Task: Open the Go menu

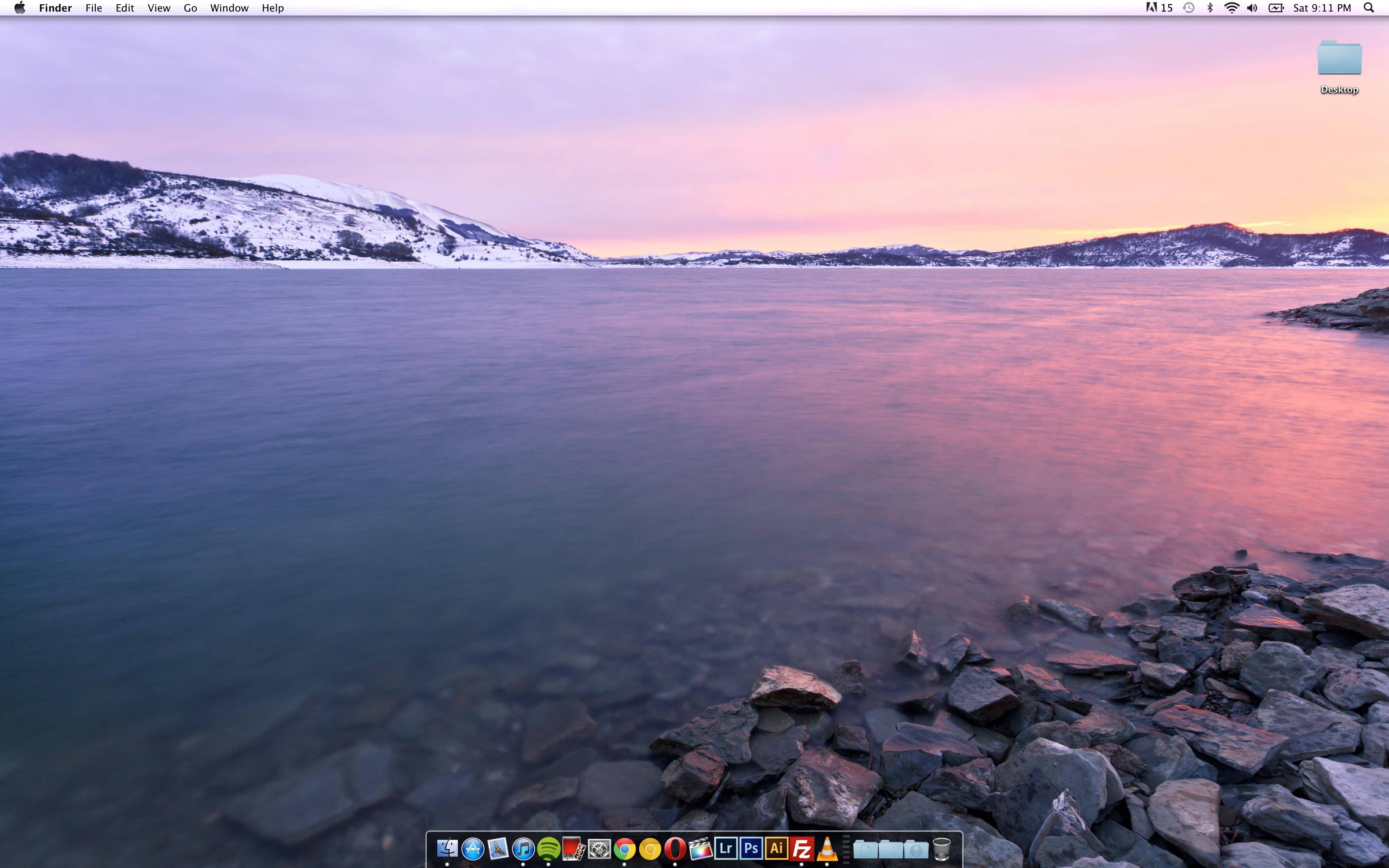Action: (x=190, y=8)
